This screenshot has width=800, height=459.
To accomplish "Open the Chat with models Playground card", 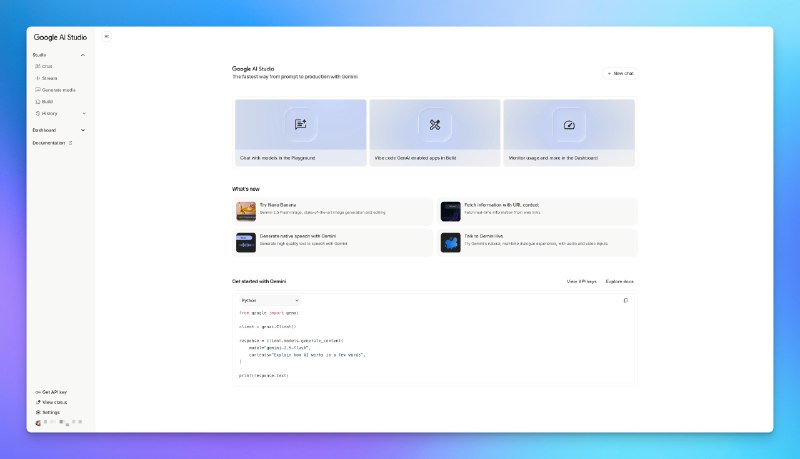I will click(x=301, y=133).
